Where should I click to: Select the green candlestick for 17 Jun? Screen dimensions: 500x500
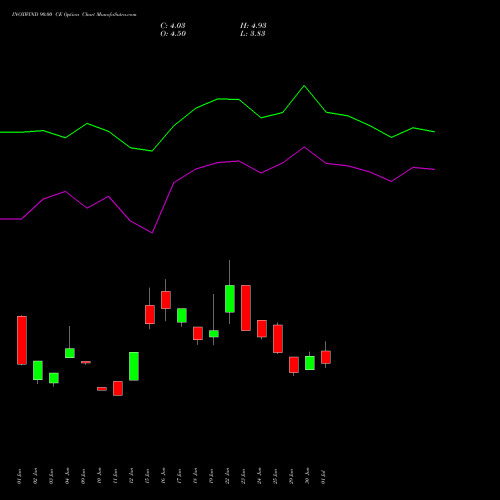pyautogui.click(x=182, y=315)
